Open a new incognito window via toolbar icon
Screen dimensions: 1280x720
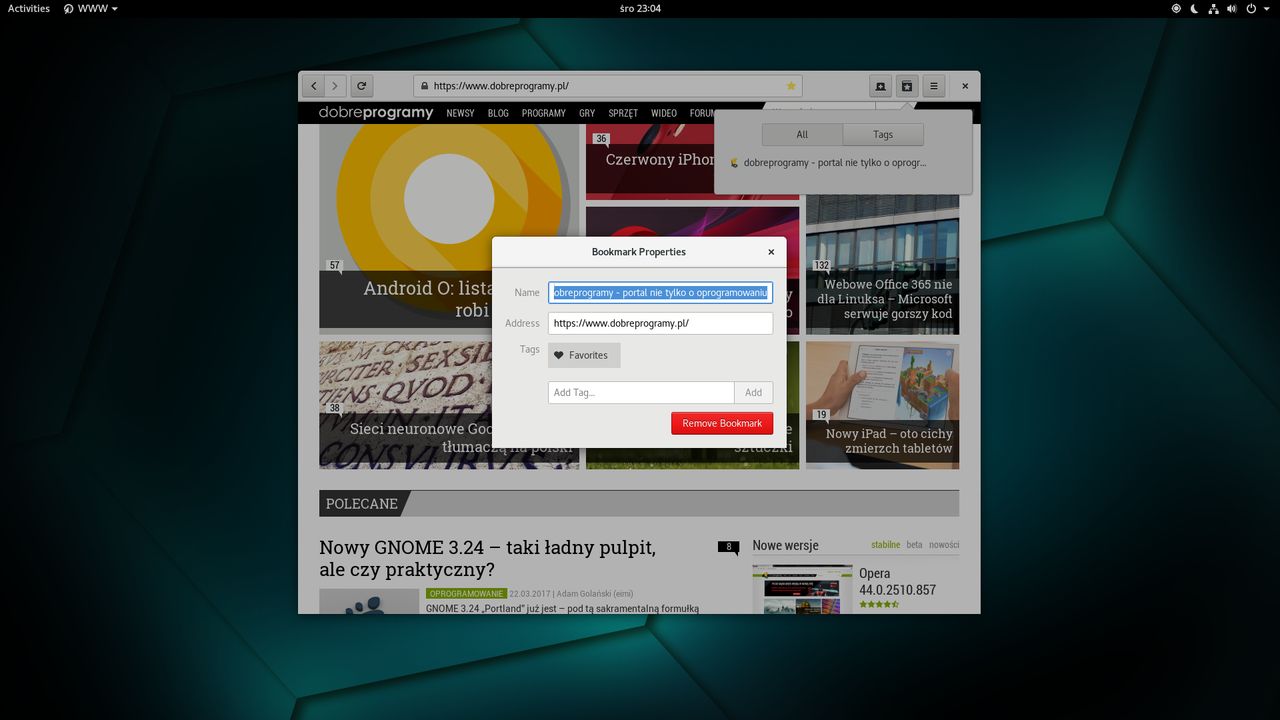pos(880,86)
